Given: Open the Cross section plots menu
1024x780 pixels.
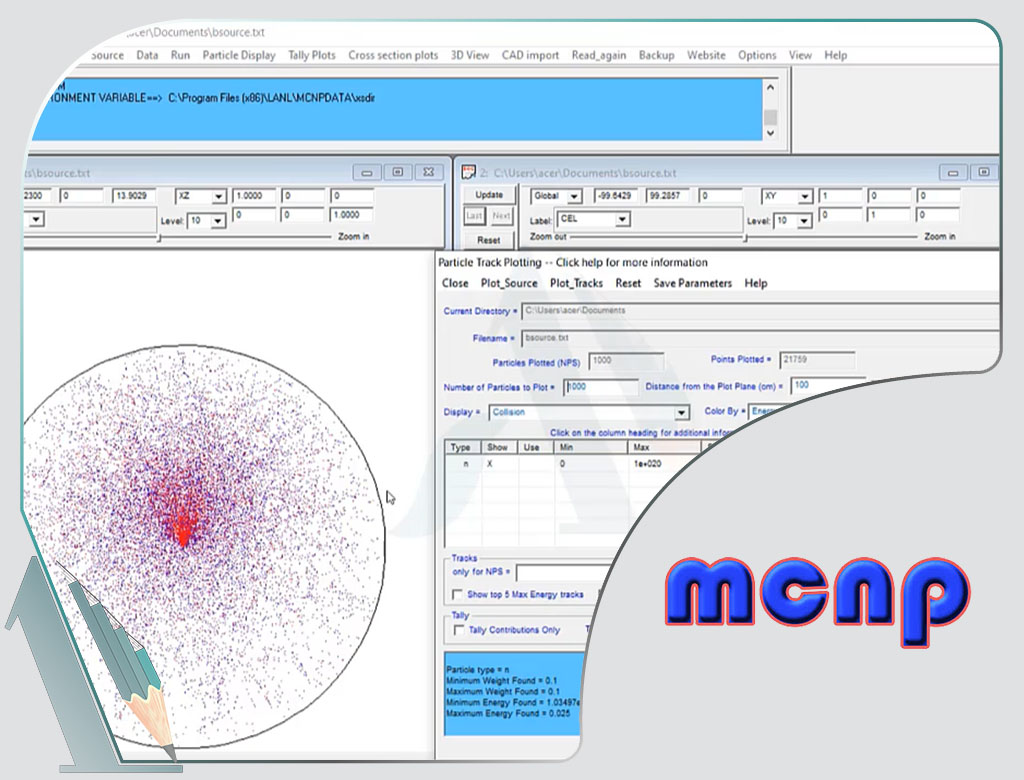Looking at the screenshot, I should point(393,56).
